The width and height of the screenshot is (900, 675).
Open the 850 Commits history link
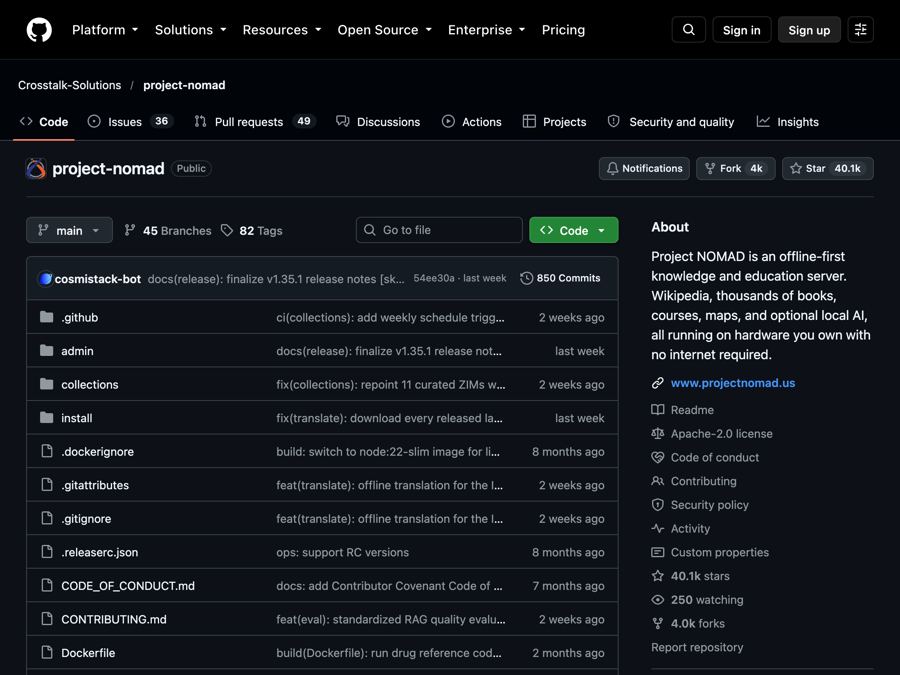click(560, 278)
